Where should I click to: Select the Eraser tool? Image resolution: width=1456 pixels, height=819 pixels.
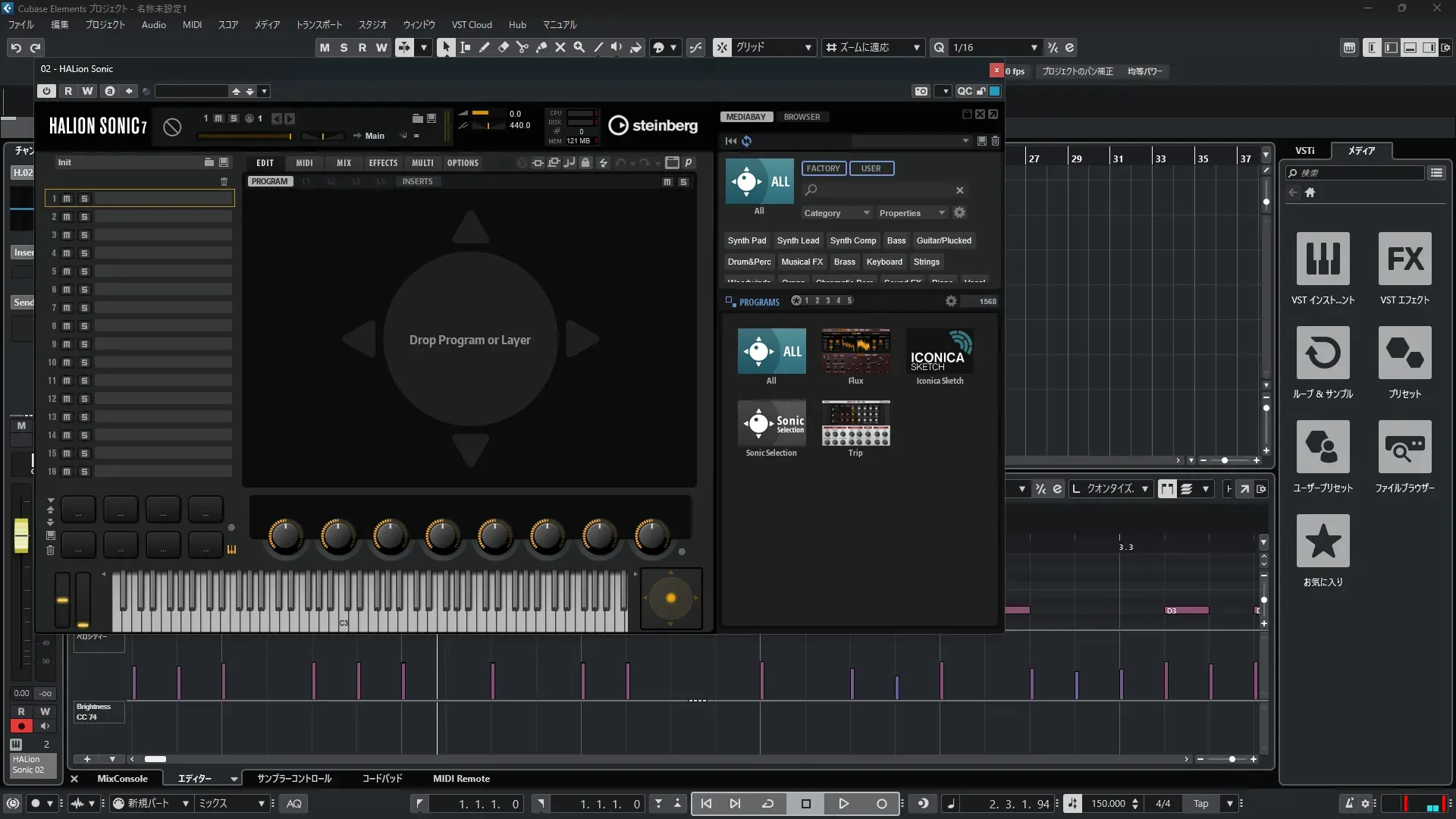[x=504, y=47]
